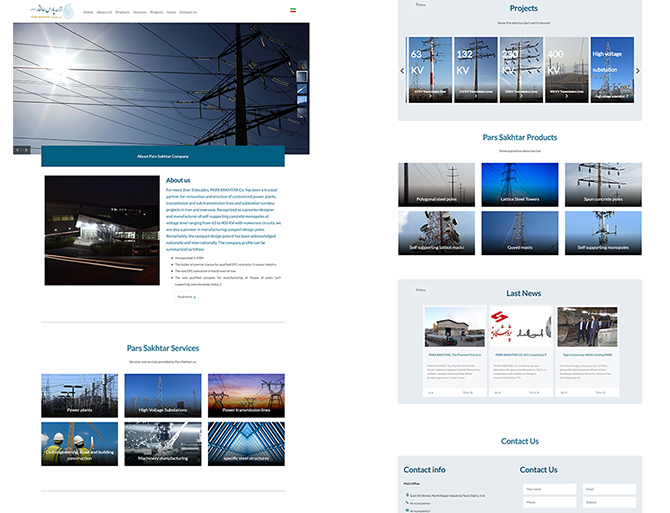This screenshot has width=670, height=513.
Task: Select second thumbnail in hero slider strip
Action: point(302,91)
